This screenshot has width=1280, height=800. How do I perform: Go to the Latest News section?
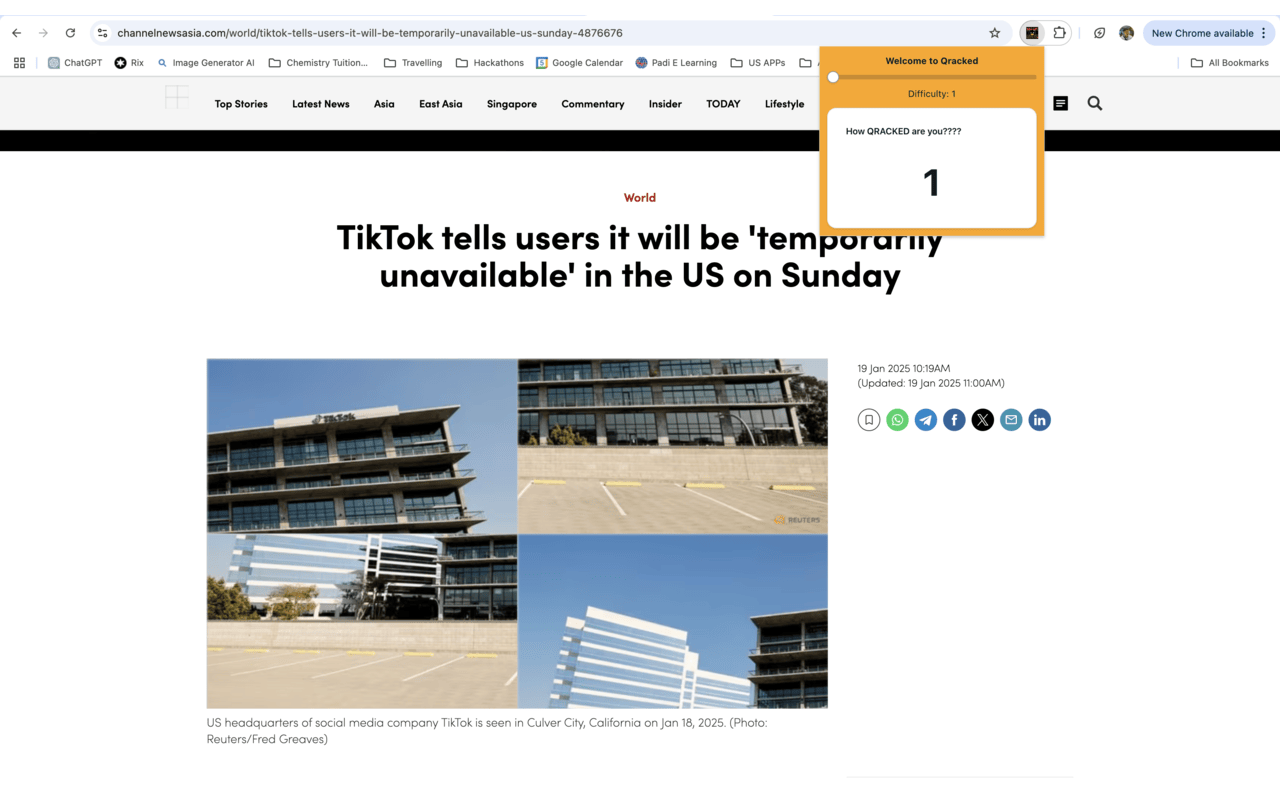tap(321, 104)
